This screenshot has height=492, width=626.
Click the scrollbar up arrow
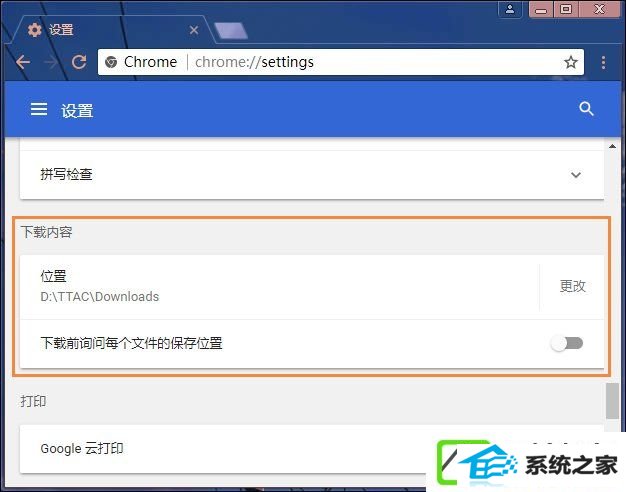(x=612, y=147)
